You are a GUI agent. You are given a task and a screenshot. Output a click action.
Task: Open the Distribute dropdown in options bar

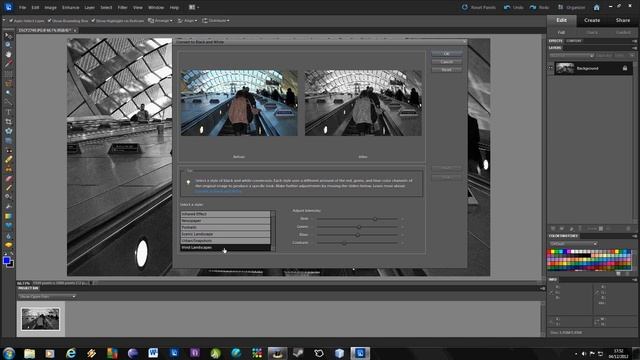point(216,20)
